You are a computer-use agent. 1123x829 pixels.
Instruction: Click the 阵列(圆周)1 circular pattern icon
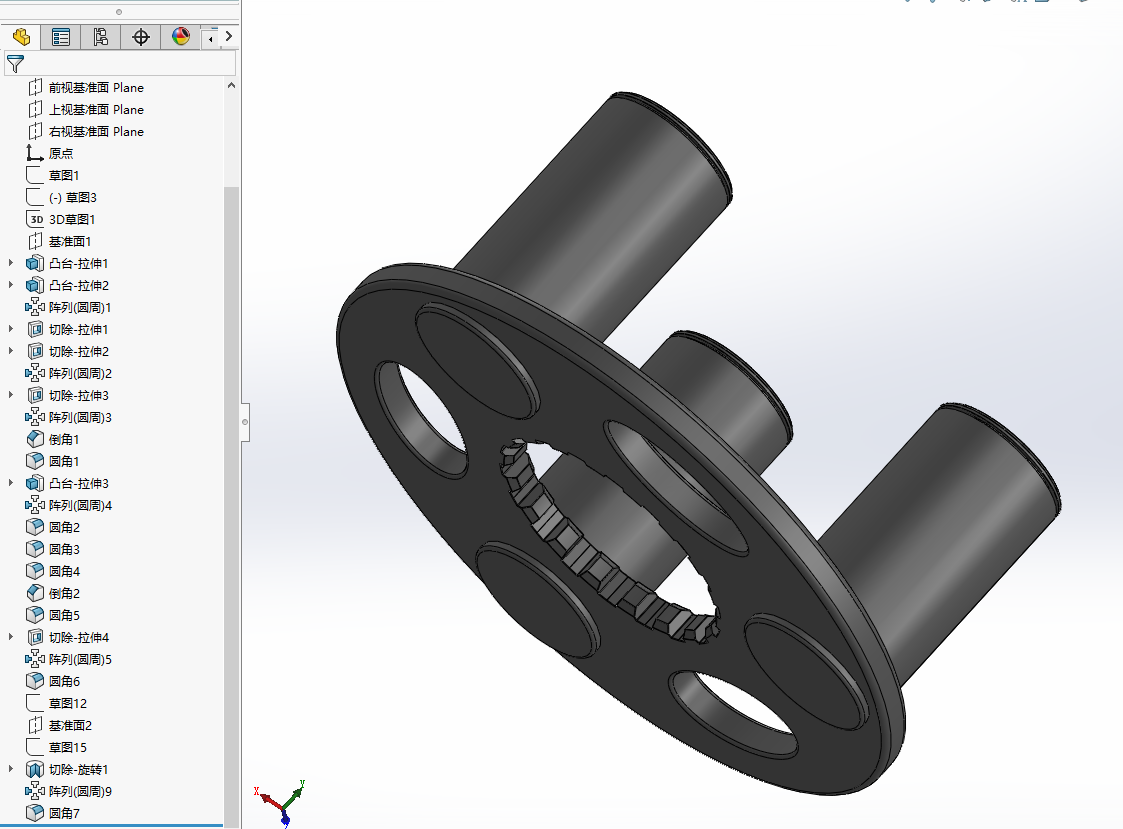(x=35, y=307)
